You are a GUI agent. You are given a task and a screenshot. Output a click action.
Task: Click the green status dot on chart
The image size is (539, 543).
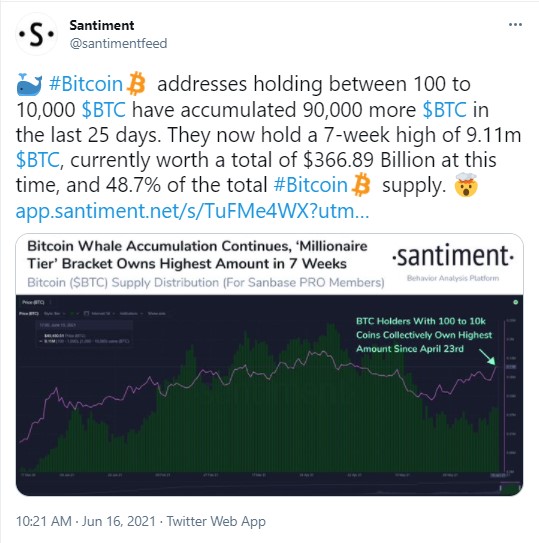coord(515,302)
